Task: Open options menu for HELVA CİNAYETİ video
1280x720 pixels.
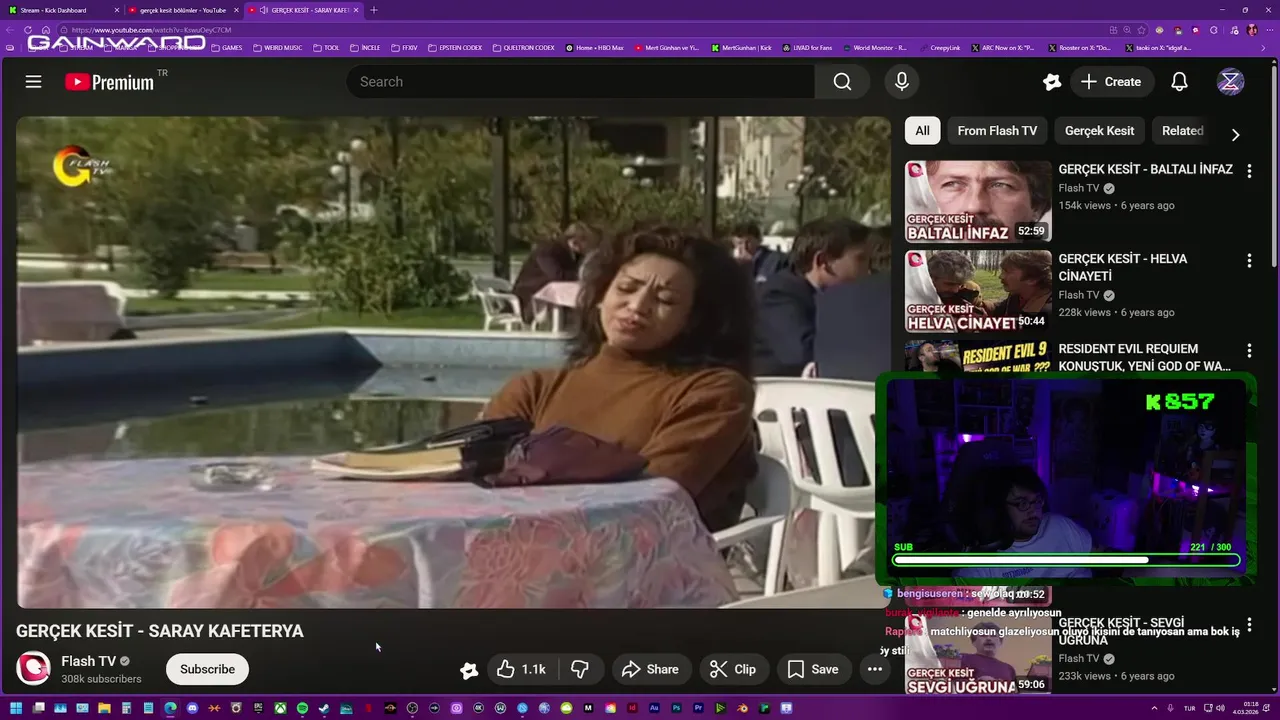Action: tap(1249, 261)
